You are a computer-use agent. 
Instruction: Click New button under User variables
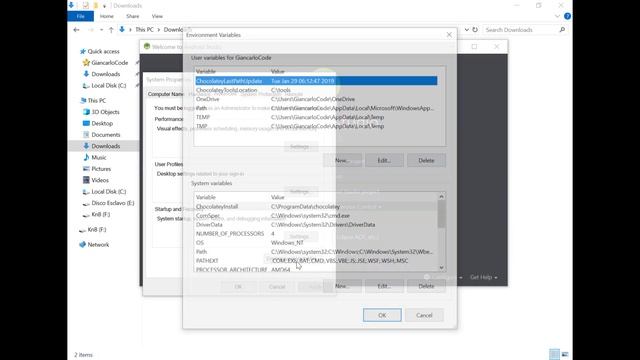click(x=342, y=160)
